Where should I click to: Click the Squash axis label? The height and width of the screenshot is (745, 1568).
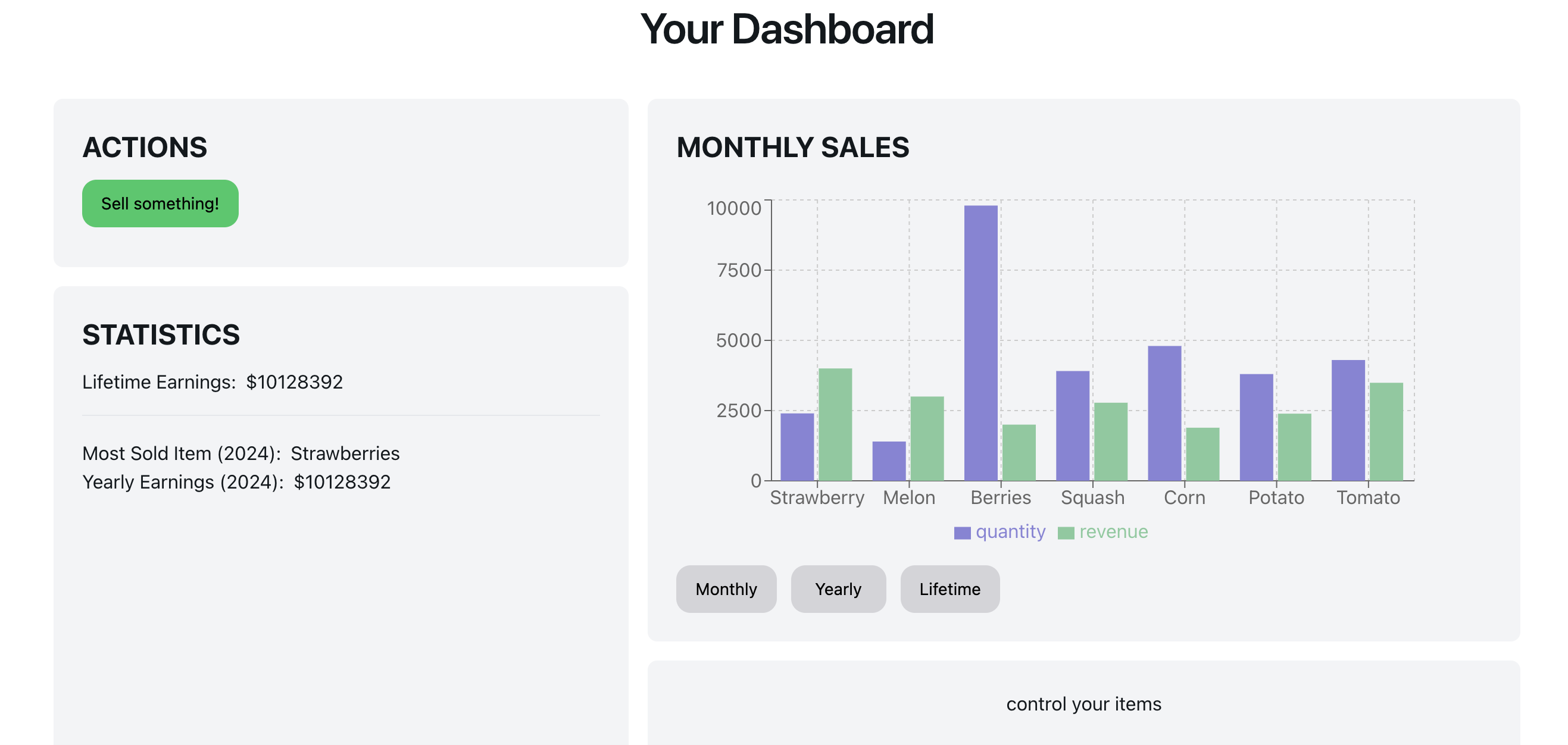(x=1094, y=497)
